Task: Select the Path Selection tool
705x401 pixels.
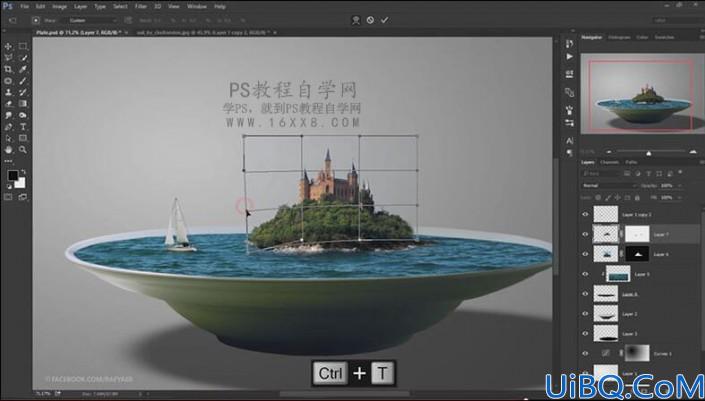Action: coord(8,138)
